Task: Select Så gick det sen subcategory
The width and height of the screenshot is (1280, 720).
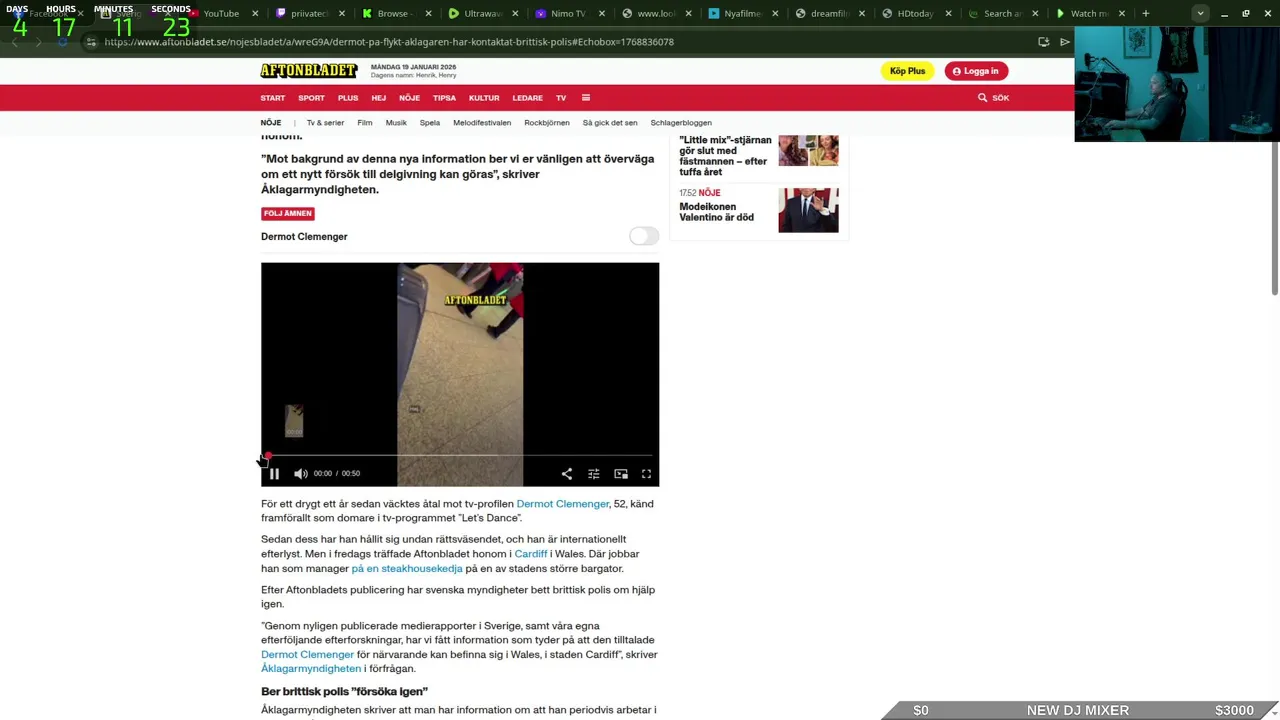Action: (x=610, y=123)
